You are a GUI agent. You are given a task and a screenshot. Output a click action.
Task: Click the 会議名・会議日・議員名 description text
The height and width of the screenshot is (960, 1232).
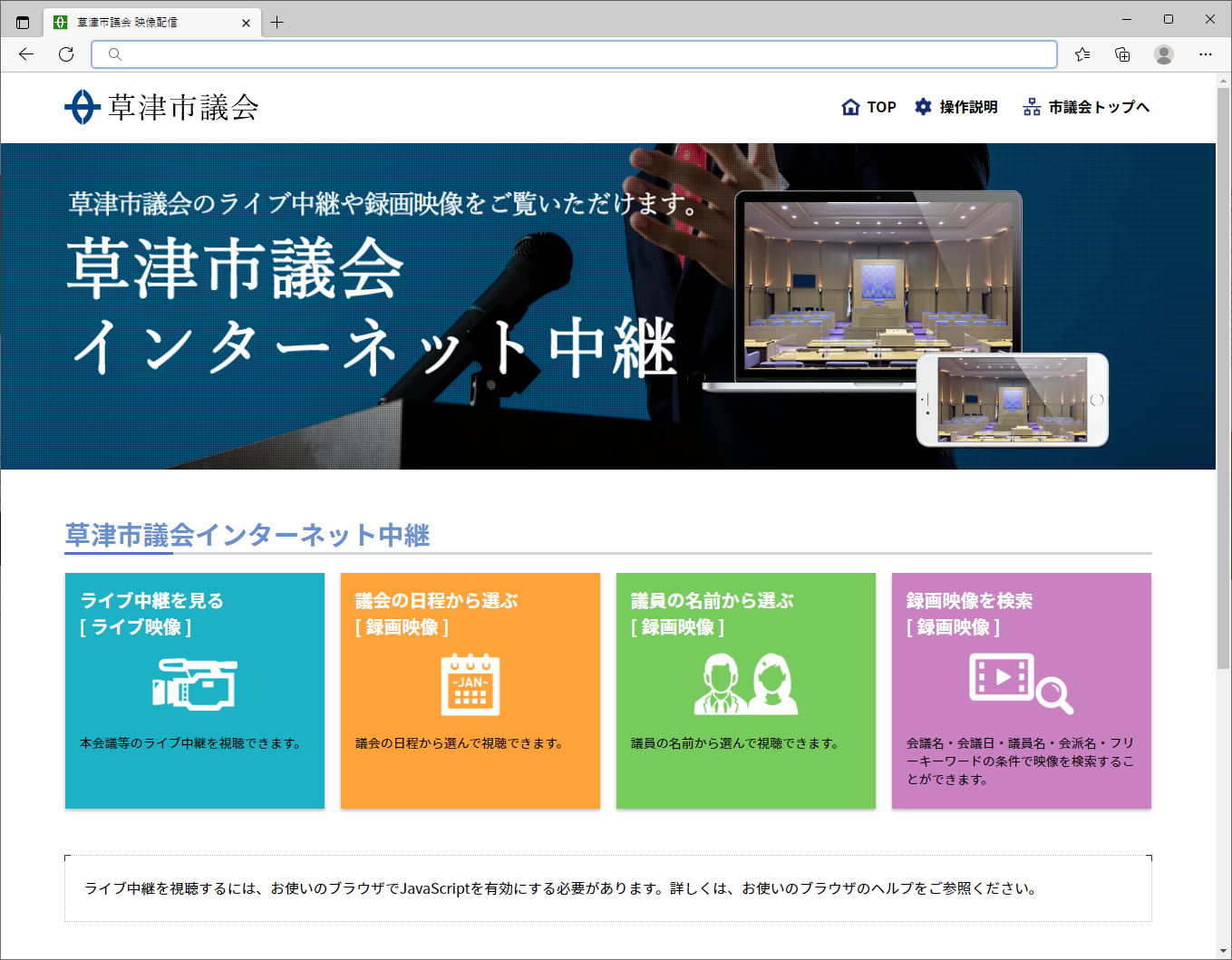point(1020,761)
